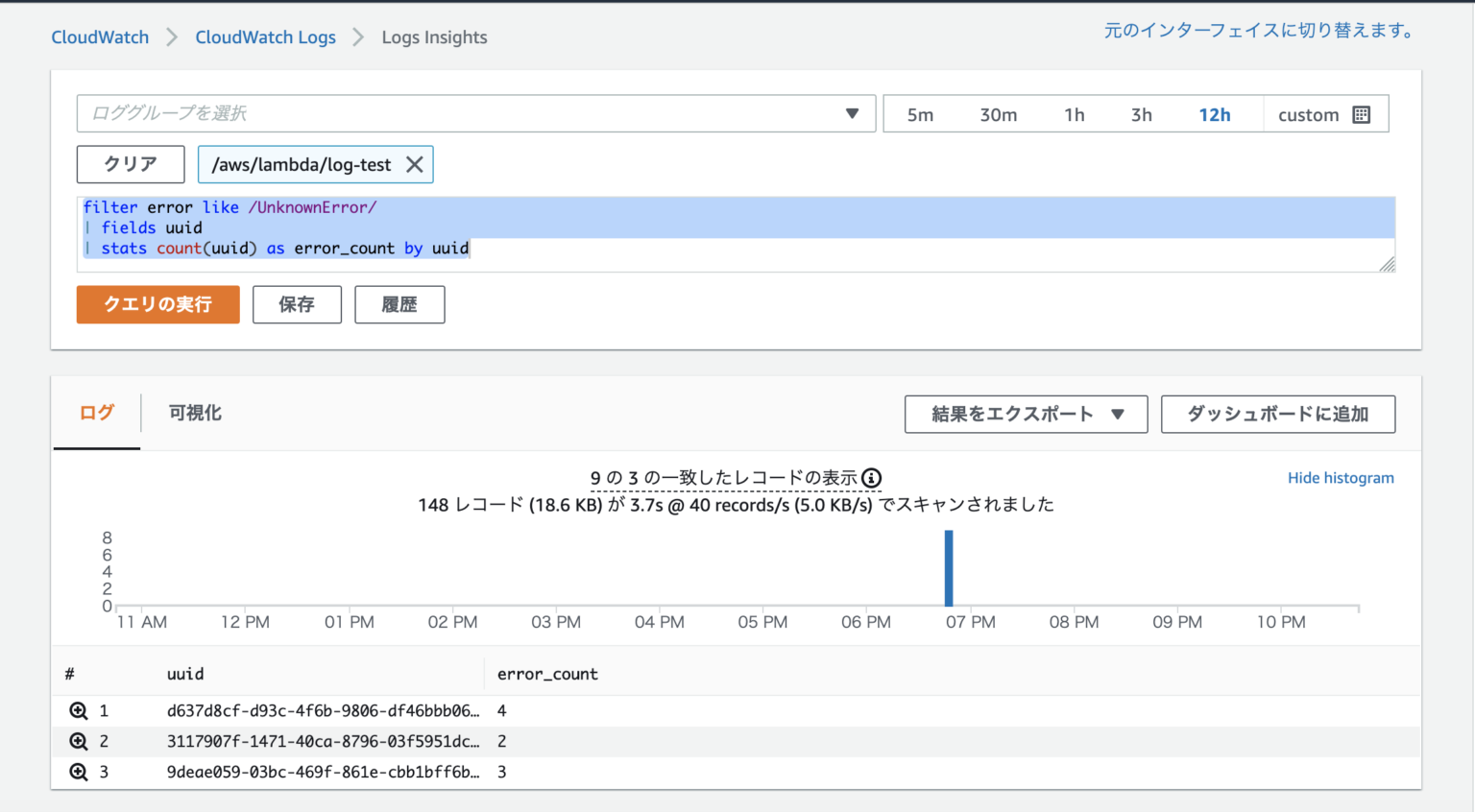Screen dimensions: 1475x812
Task: Open the query history
Action: 399,304
